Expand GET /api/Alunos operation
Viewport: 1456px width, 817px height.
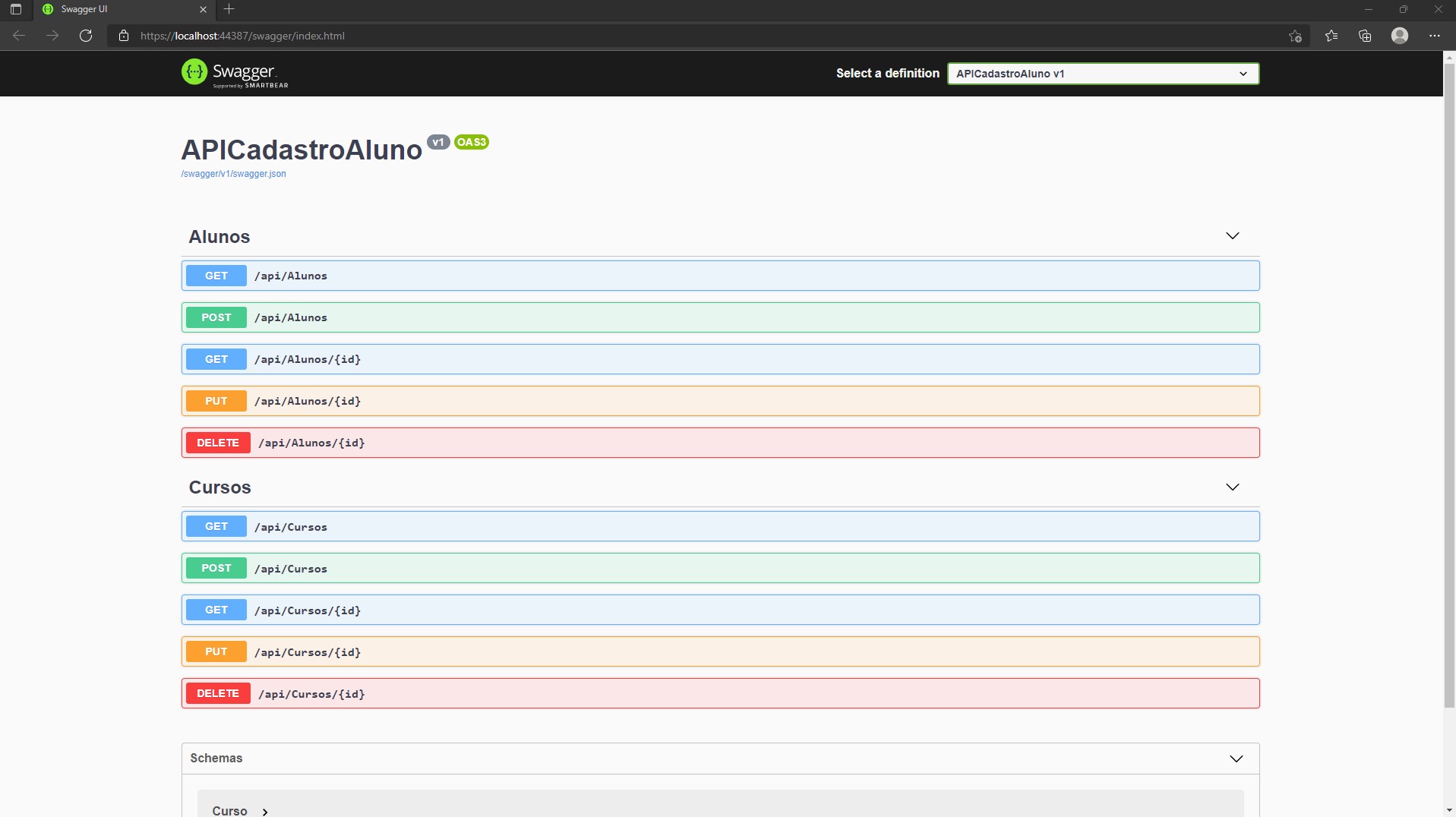pyautogui.click(x=720, y=276)
